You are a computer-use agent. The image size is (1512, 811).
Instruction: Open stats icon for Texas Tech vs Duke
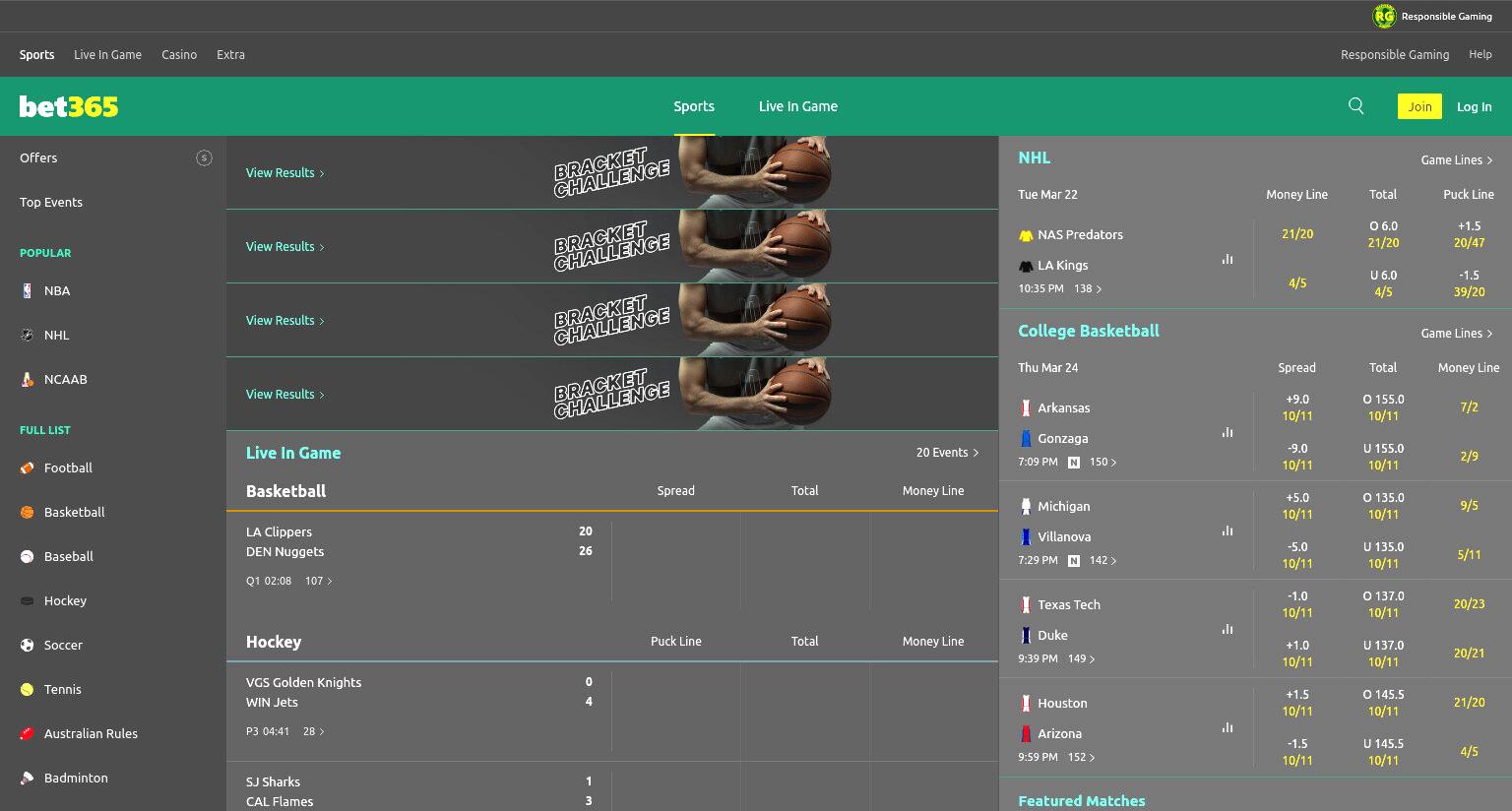pyautogui.click(x=1228, y=629)
